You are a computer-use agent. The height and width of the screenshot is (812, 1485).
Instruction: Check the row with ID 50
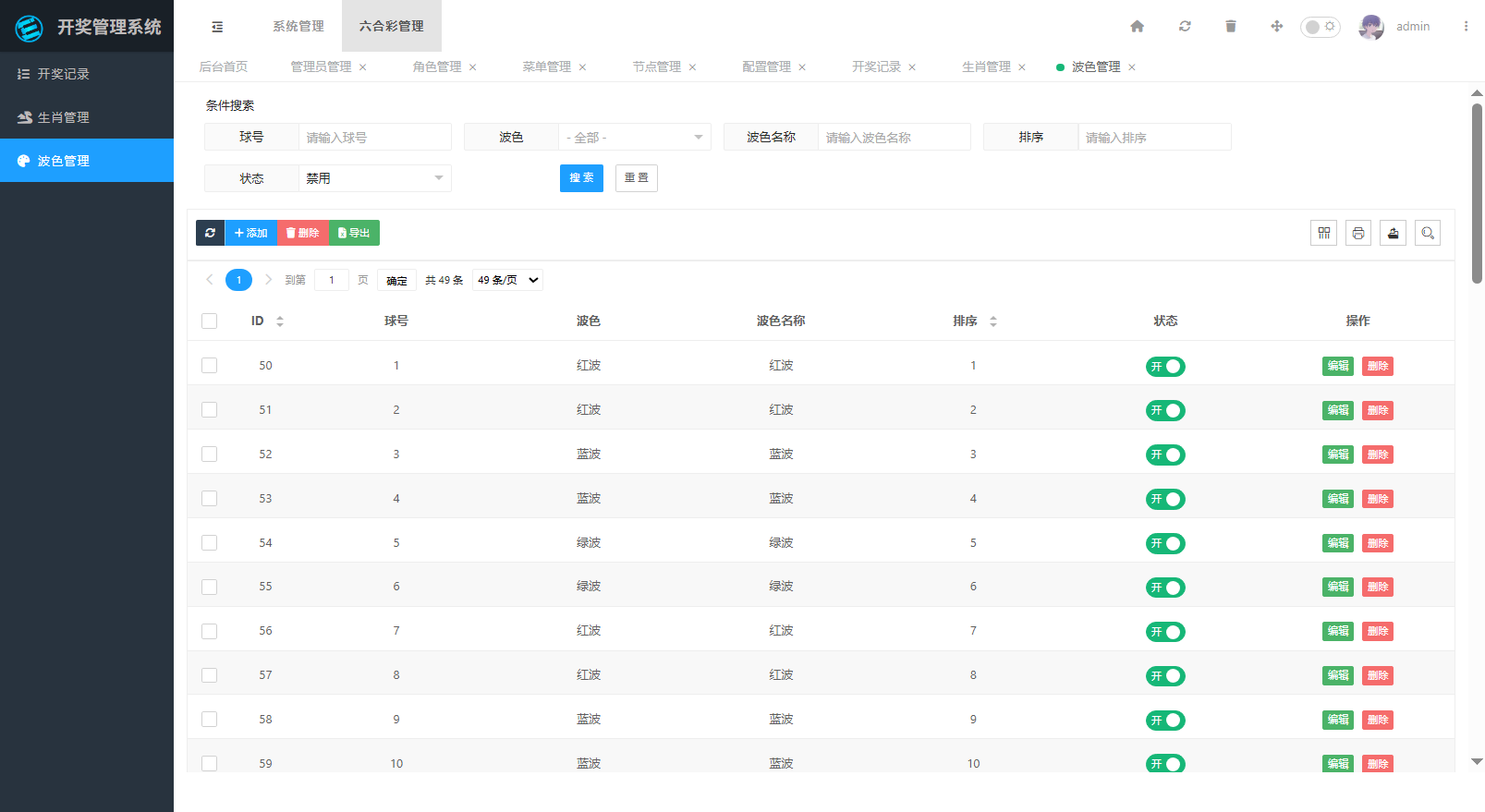210,366
